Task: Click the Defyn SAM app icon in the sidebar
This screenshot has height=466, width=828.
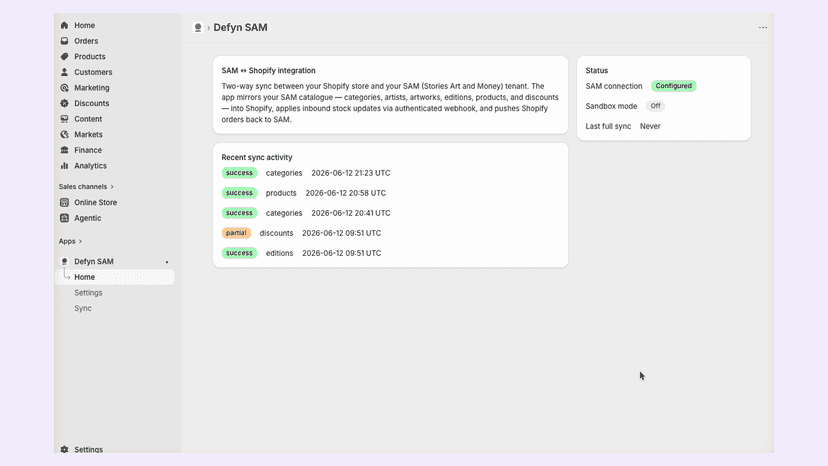Action: tap(64, 262)
